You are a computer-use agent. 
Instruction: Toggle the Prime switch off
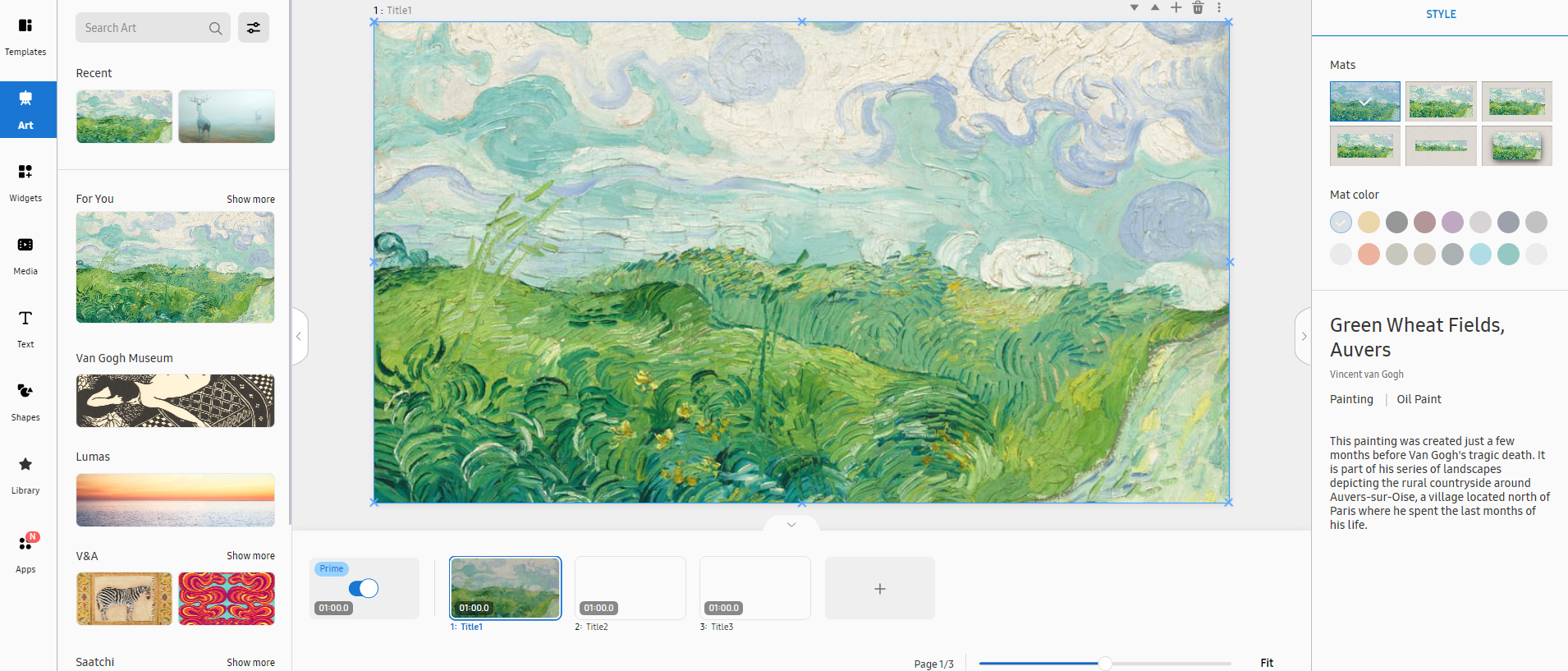(364, 588)
